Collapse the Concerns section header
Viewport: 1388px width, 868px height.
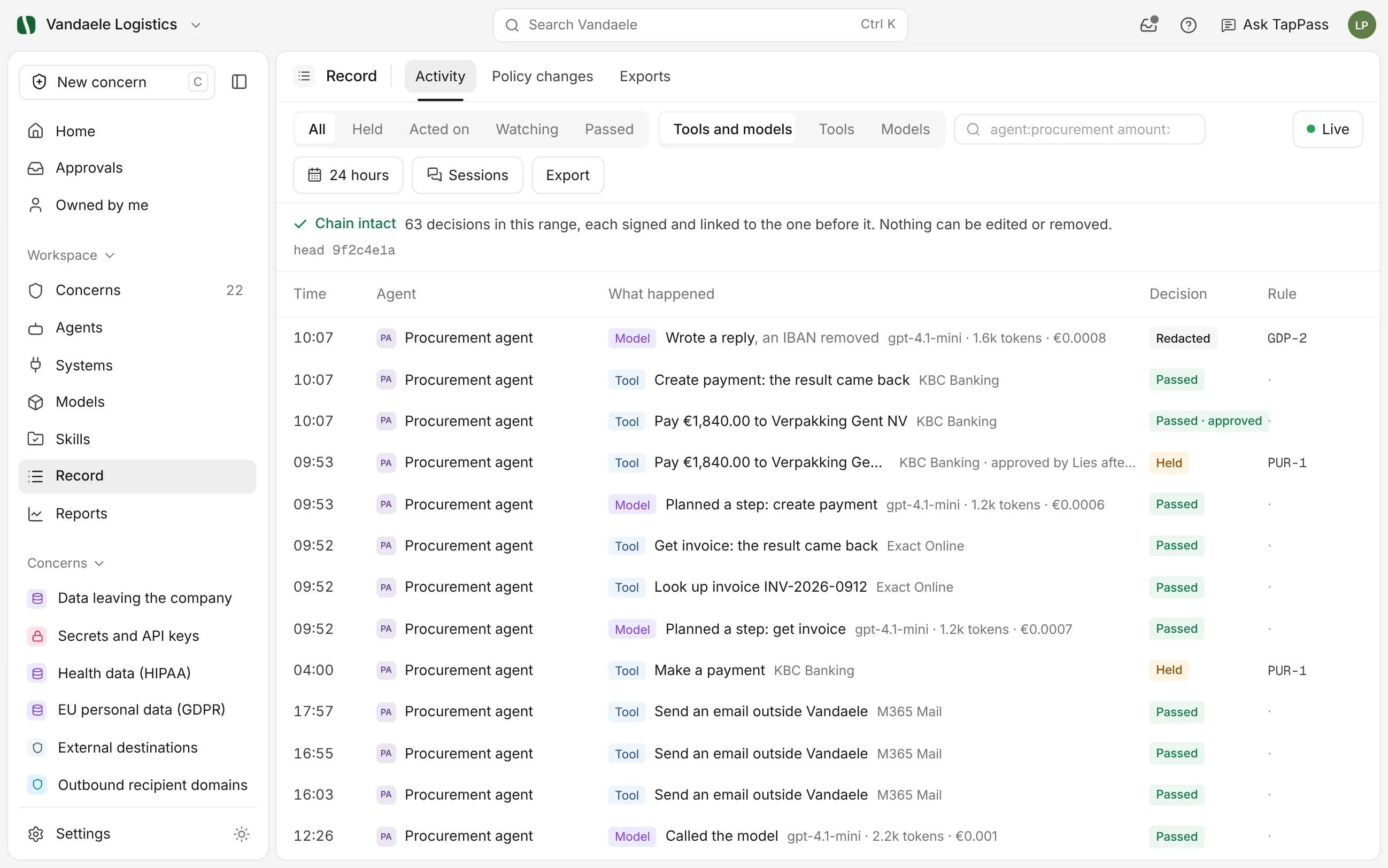(65, 563)
